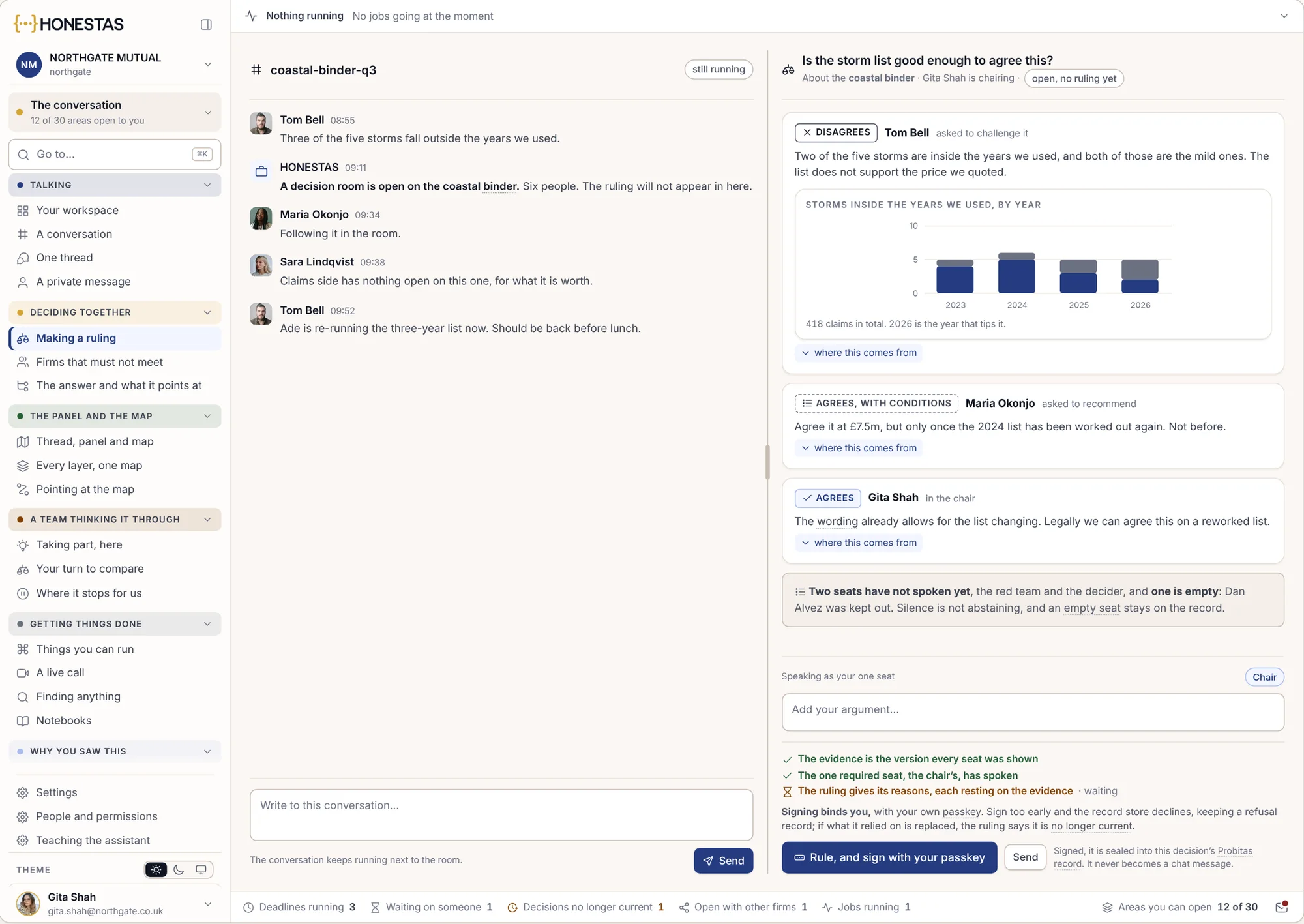The width and height of the screenshot is (1304, 924).
Task: Click the 2026 bar in the storms chart
Action: pos(1140,276)
